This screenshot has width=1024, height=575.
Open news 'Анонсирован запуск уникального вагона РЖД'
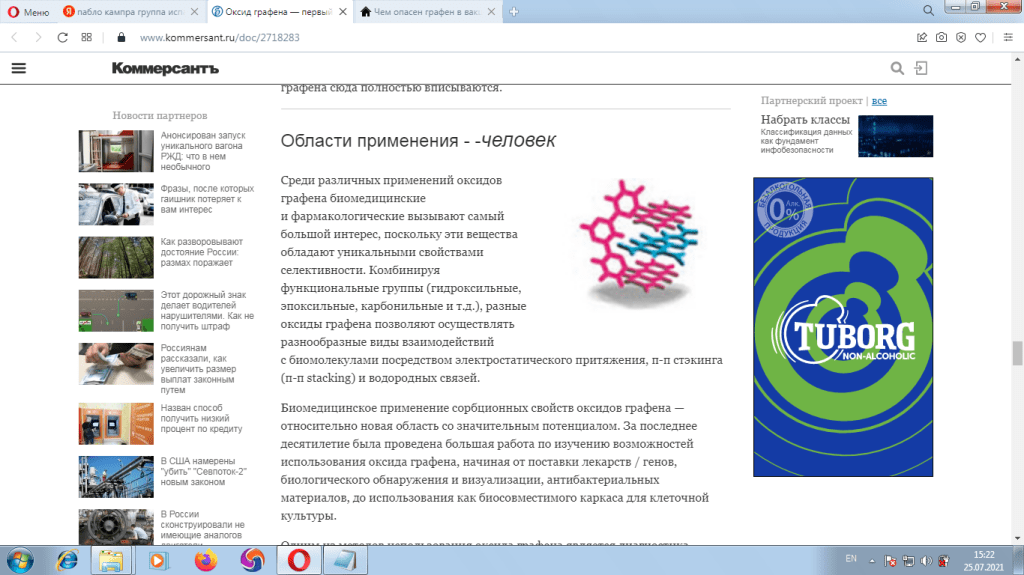point(203,151)
